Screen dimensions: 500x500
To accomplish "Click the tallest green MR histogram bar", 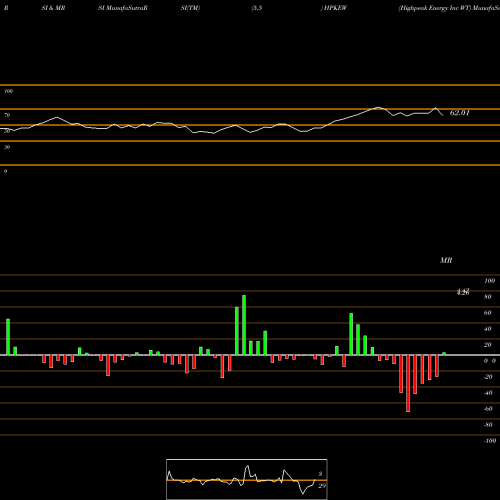I will [x=244, y=325].
